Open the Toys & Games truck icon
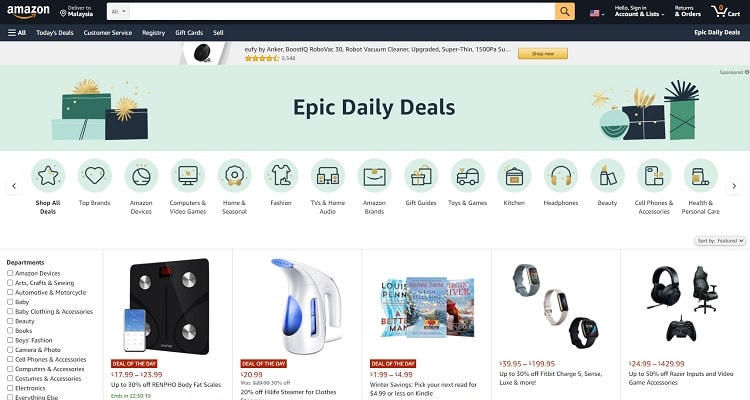The width and height of the screenshot is (750, 400). [x=467, y=176]
